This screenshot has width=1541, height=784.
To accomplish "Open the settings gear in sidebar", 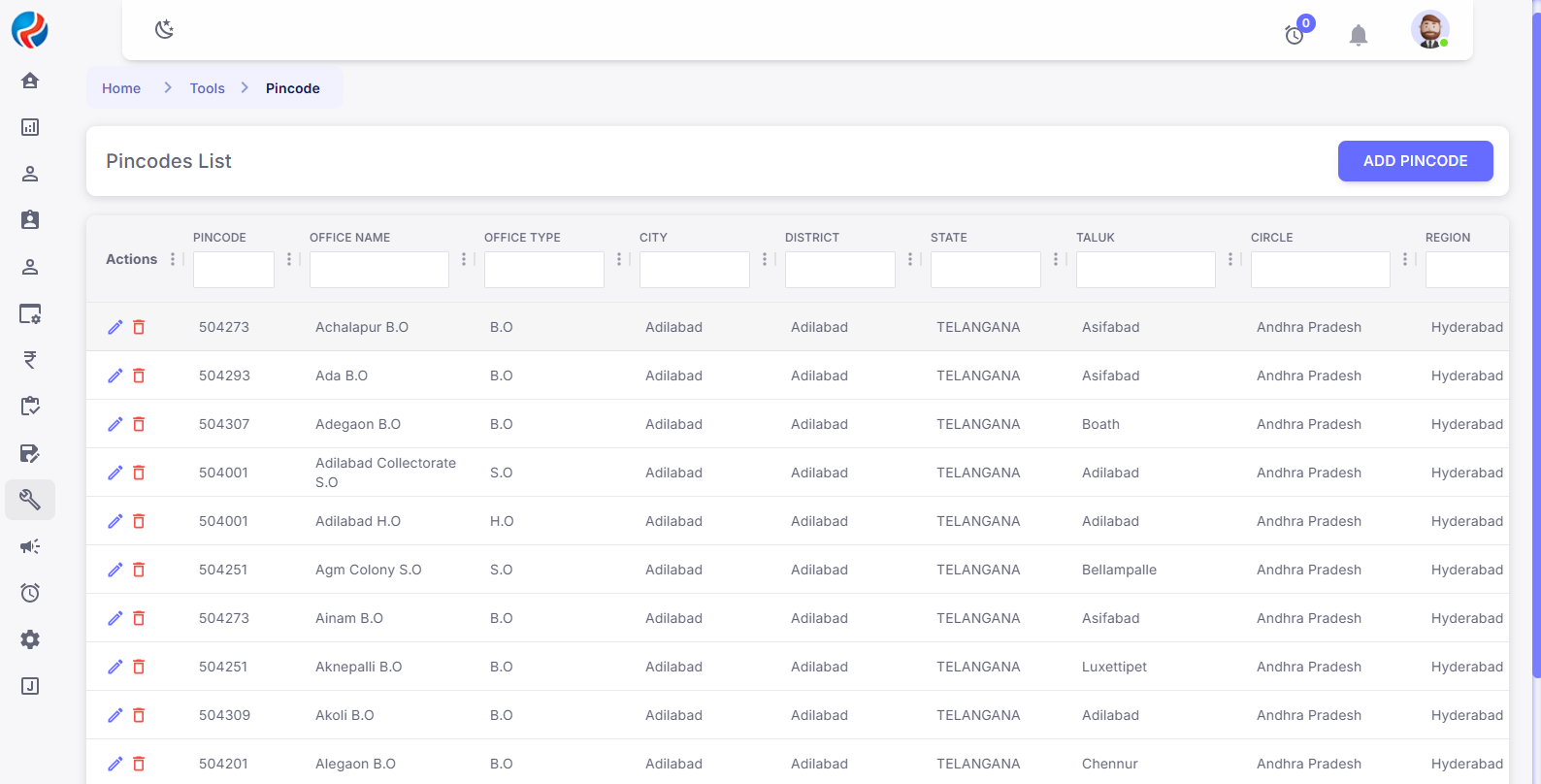I will pos(30,639).
